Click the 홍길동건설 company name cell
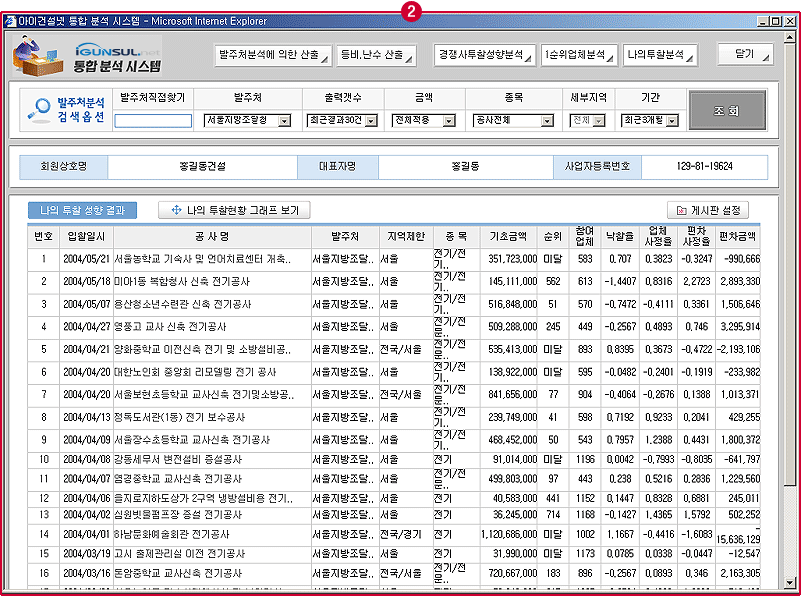This screenshot has width=801, height=596. coord(203,166)
